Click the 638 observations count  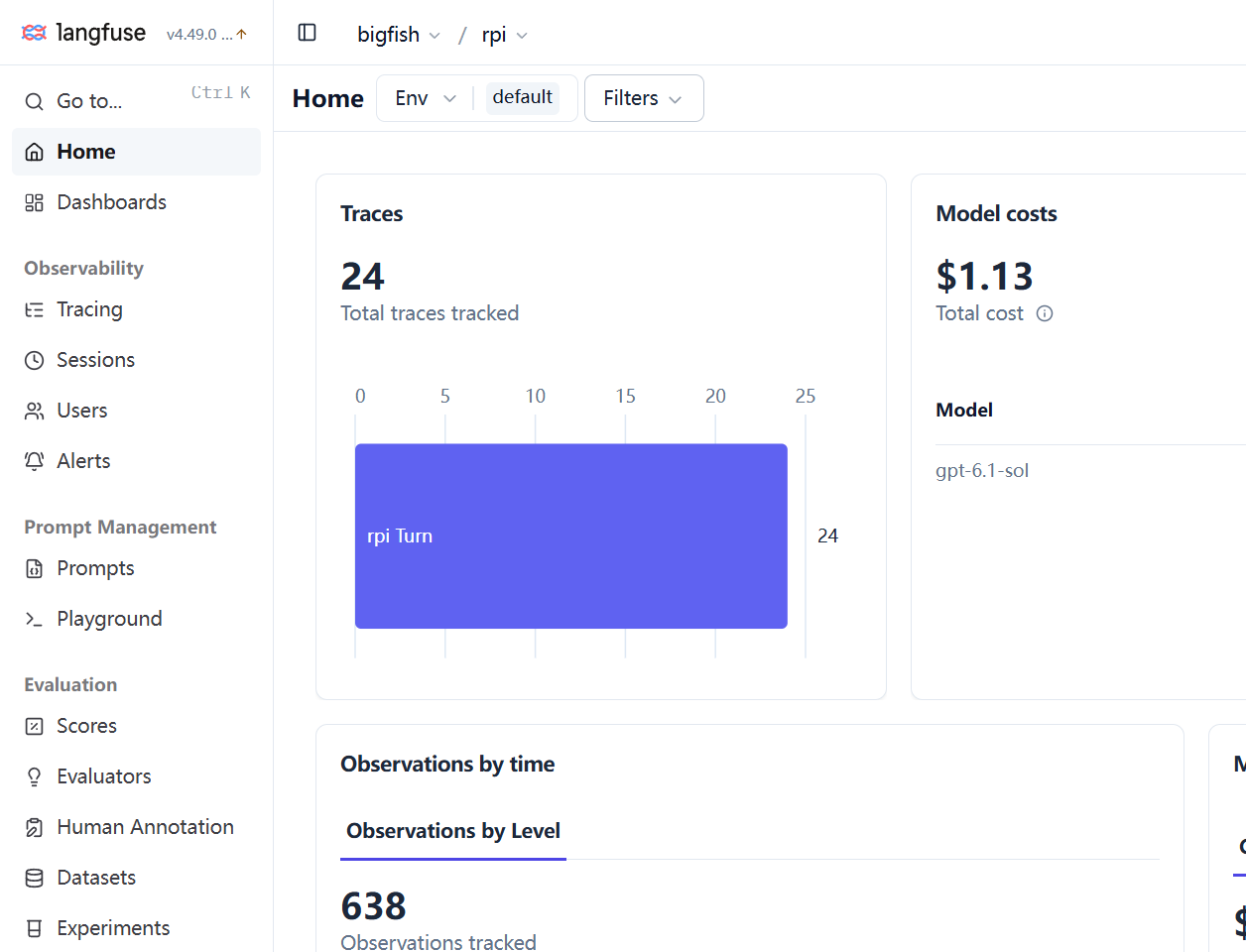click(374, 905)
